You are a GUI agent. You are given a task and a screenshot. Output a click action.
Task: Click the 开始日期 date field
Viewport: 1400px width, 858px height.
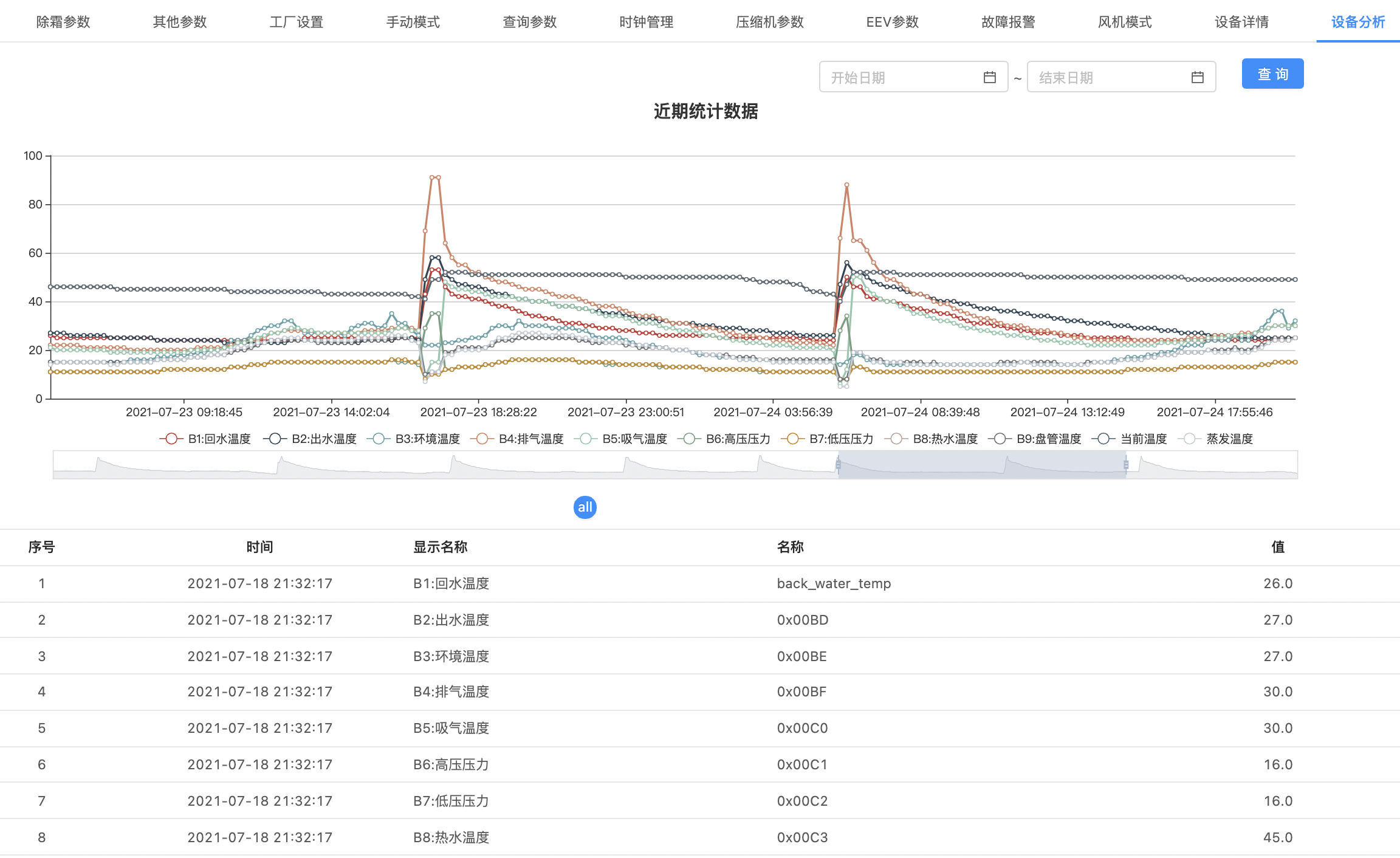[x=899, y=77]
